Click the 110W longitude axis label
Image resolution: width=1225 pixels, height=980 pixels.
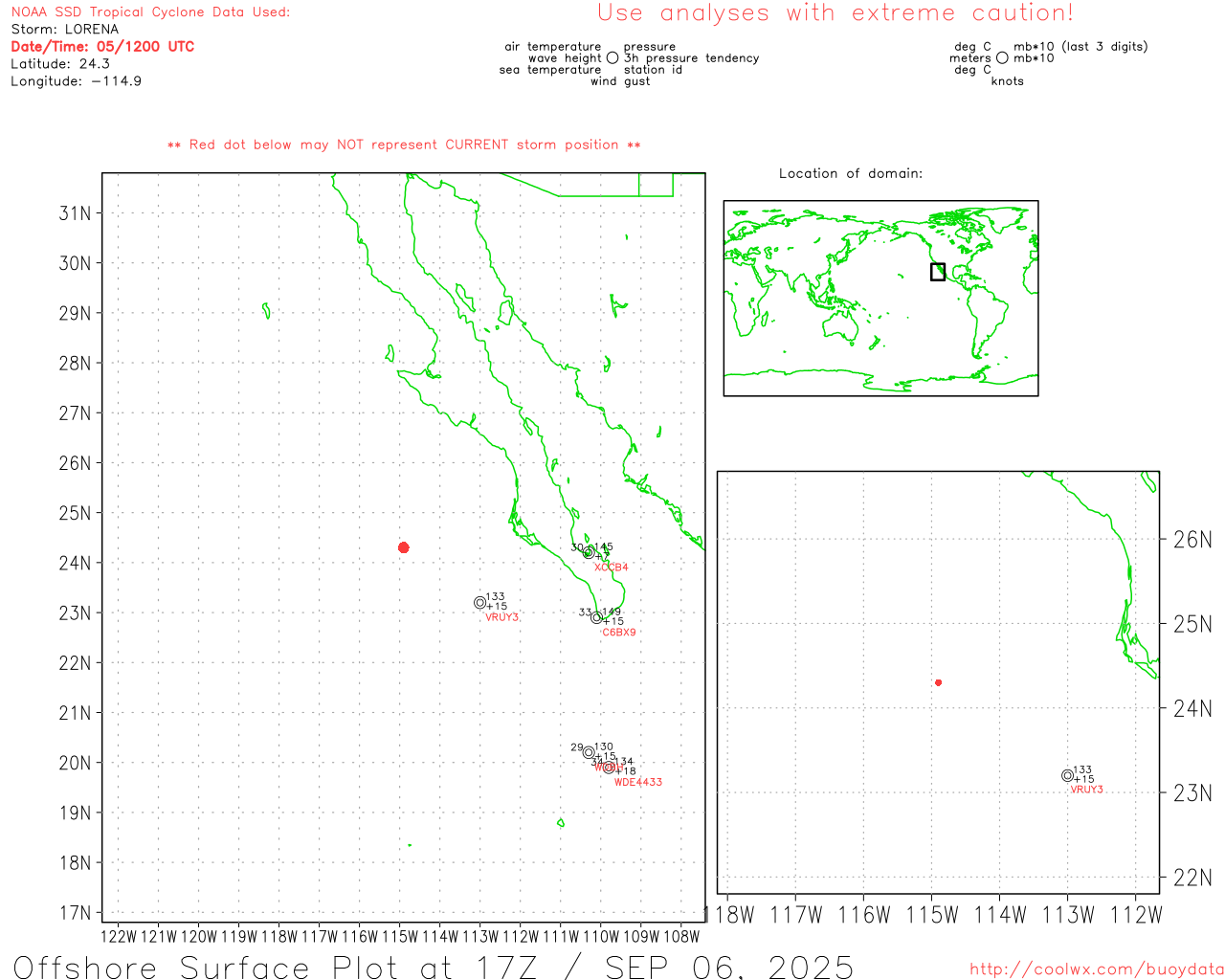pyautogui.click(x=601, y=937)
